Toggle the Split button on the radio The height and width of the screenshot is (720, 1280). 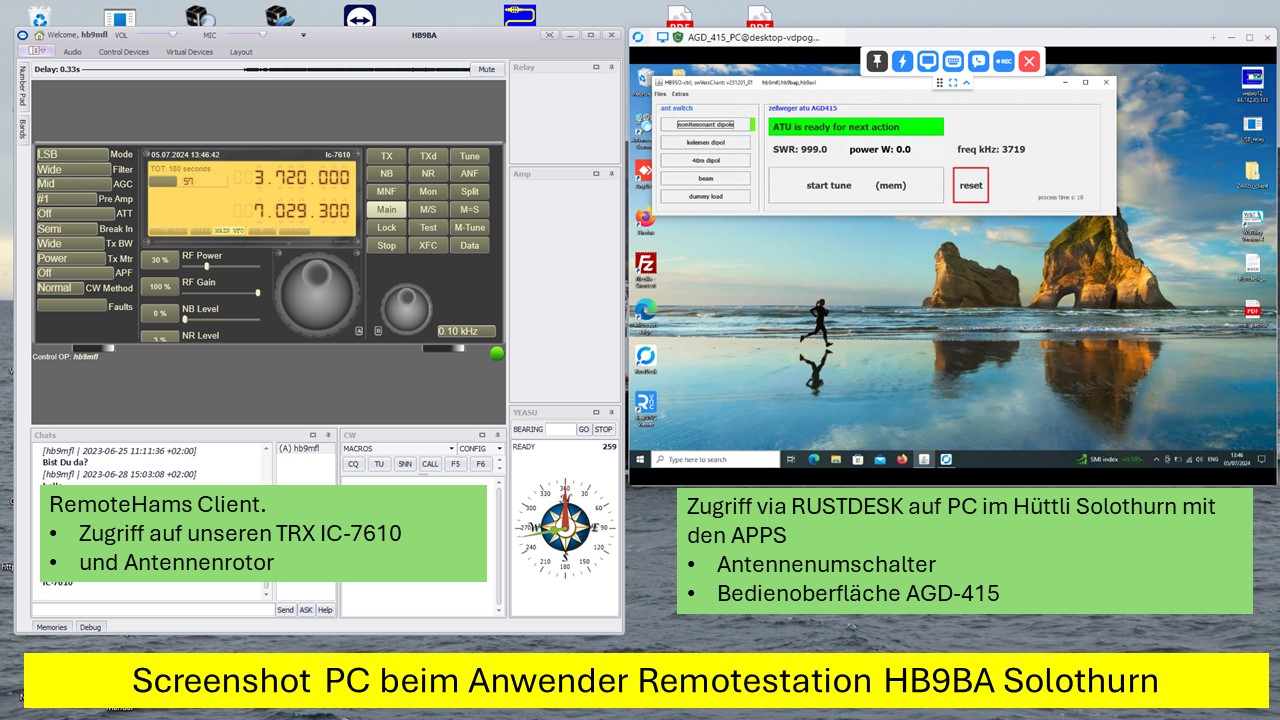click(469, 192)
